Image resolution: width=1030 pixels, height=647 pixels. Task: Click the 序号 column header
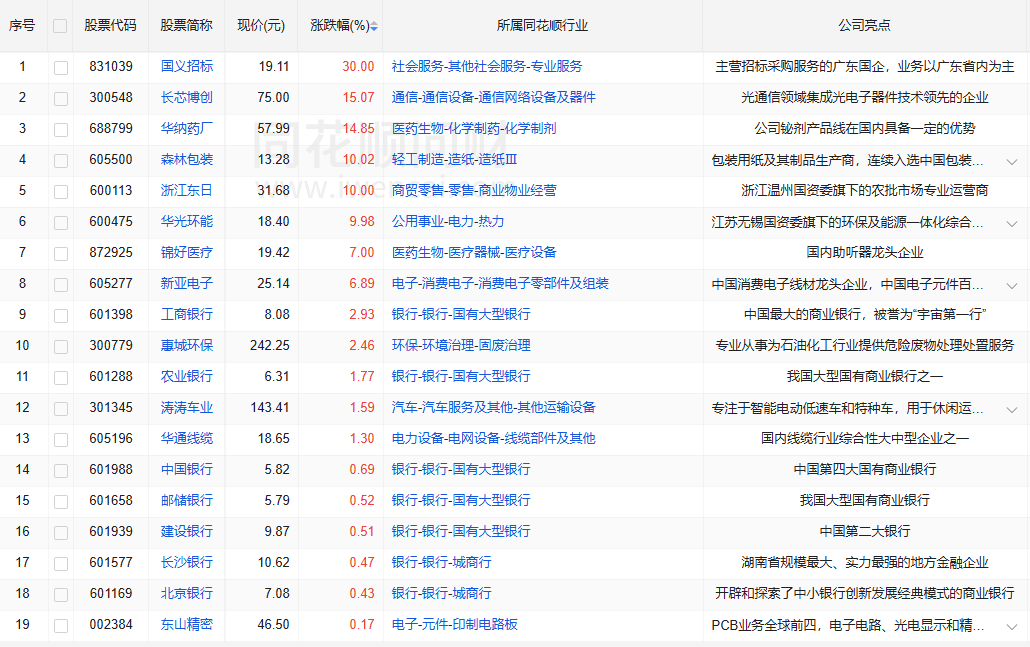click(x=22, y=26)
